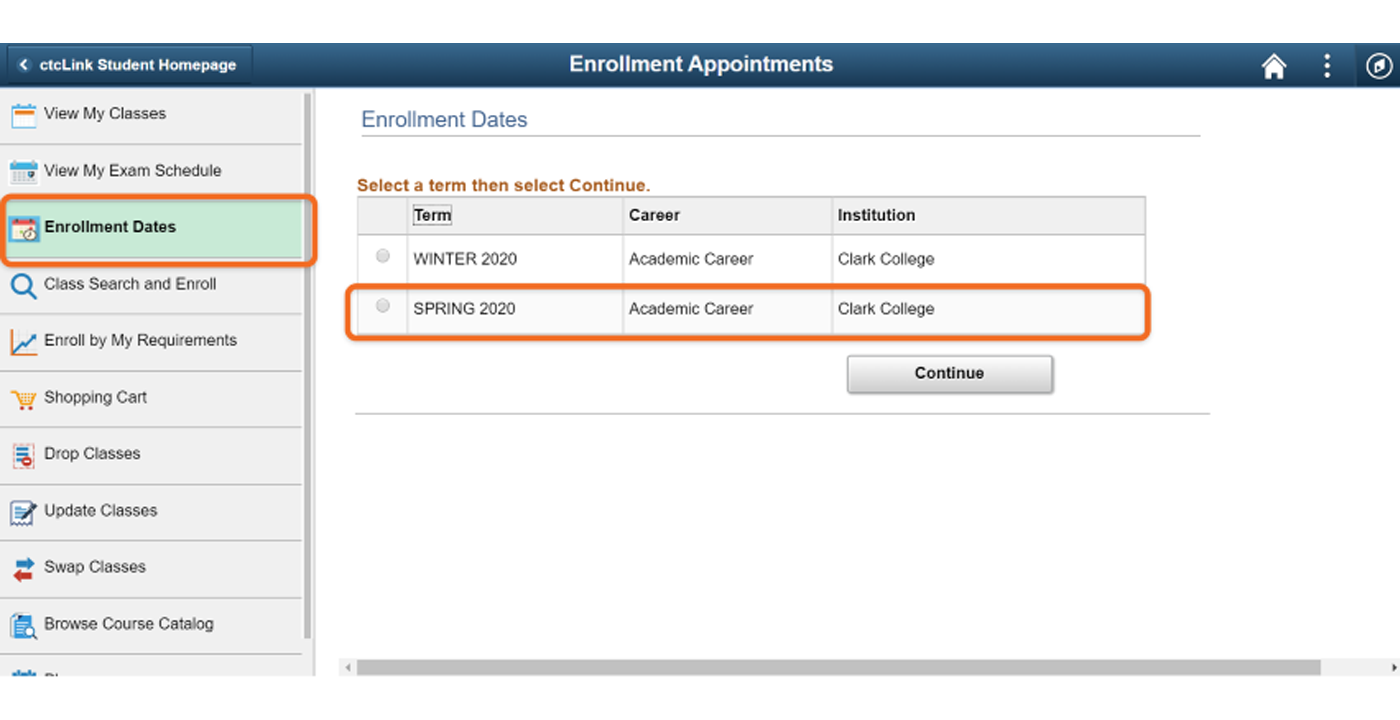Click the View My Exam Schedule icon

pos(23,172)
